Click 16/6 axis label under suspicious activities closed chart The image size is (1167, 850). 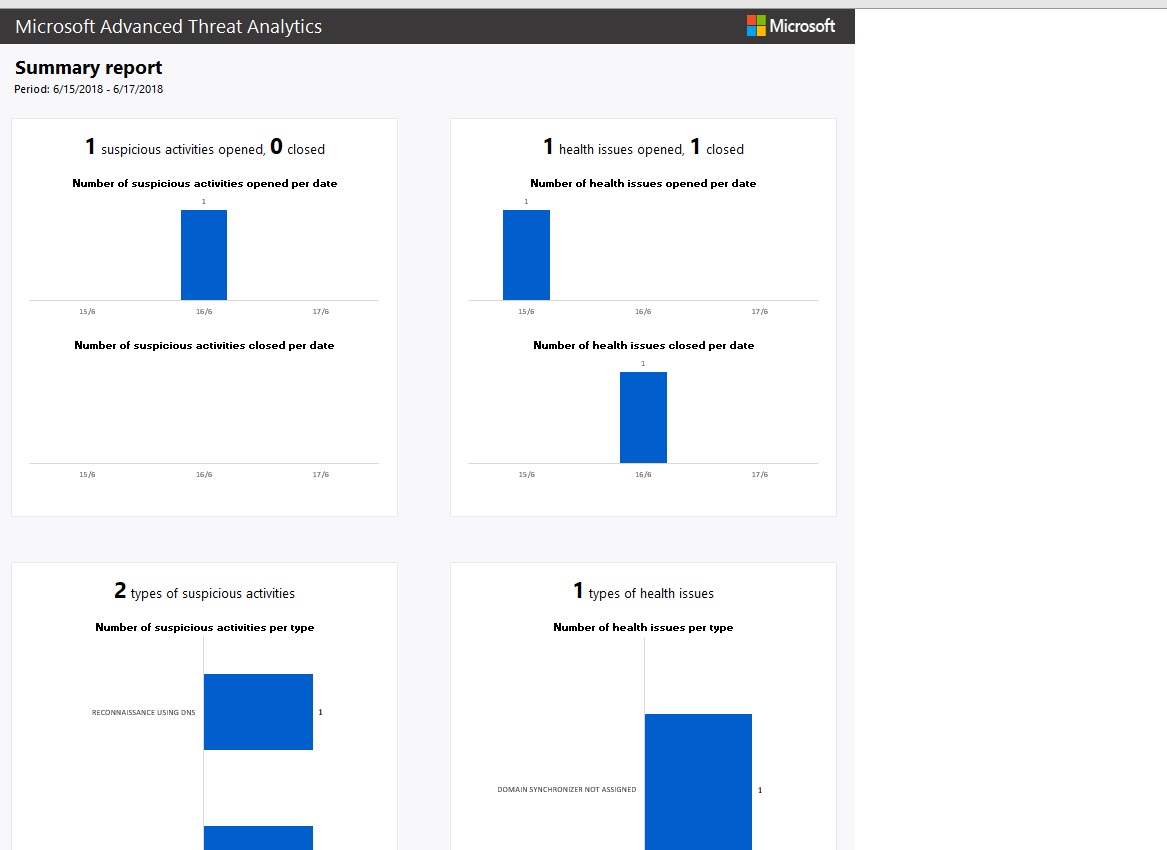pos(204,475)
